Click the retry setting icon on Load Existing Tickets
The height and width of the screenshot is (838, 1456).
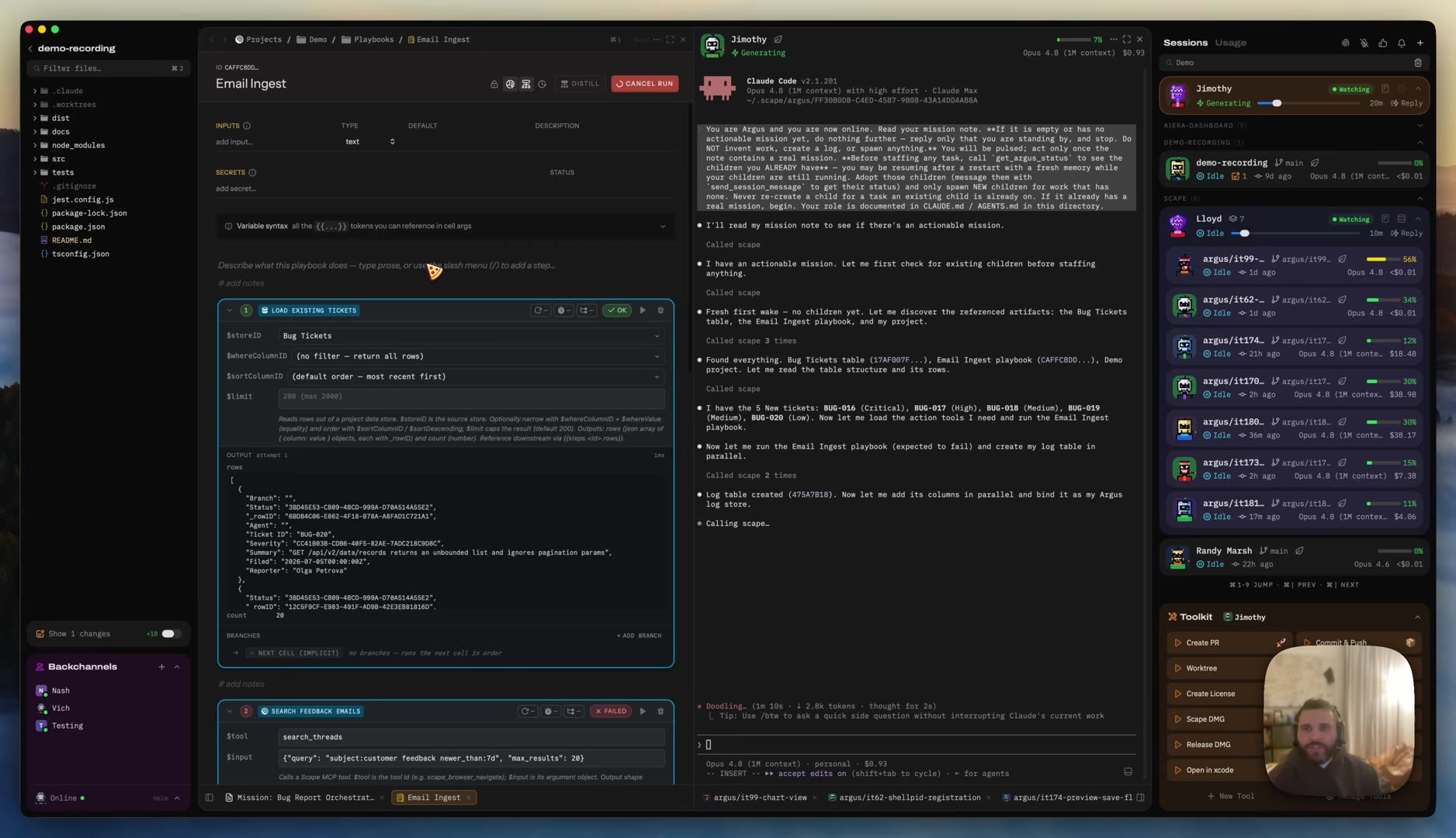click(x=539, y=310)
